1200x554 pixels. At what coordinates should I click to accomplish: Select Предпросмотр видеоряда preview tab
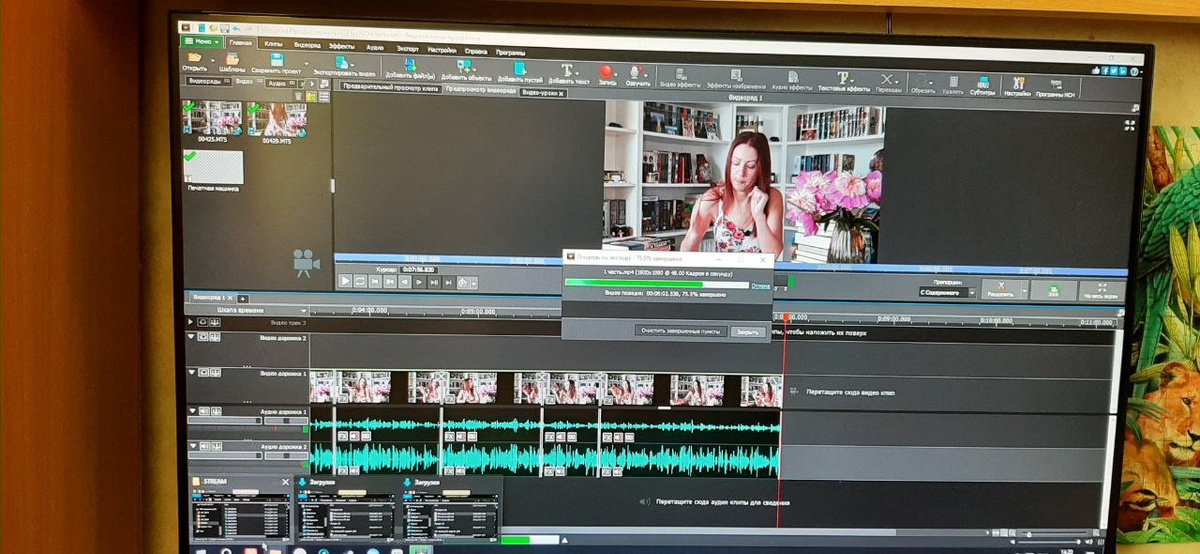[481, 90]
